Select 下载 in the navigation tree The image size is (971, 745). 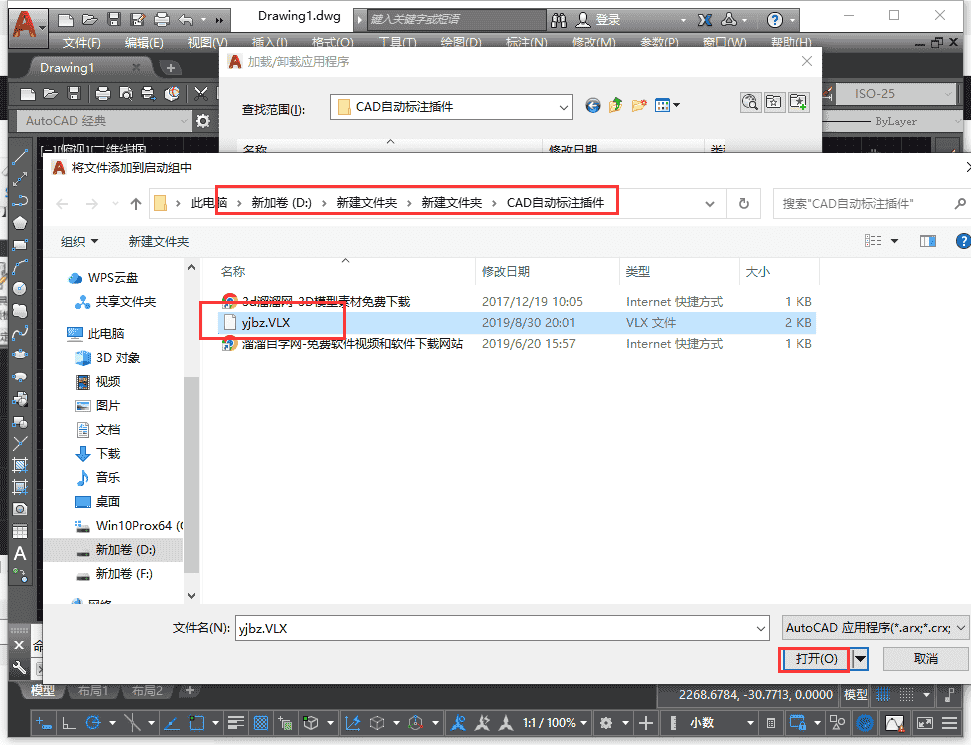click(108, 454)
